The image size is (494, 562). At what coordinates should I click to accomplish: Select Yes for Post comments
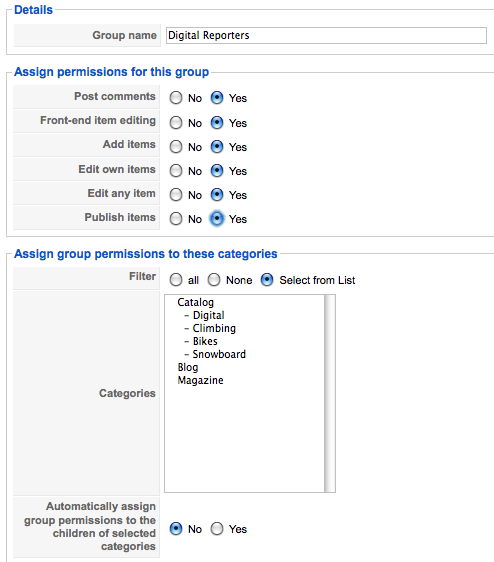tap(217, 97)
